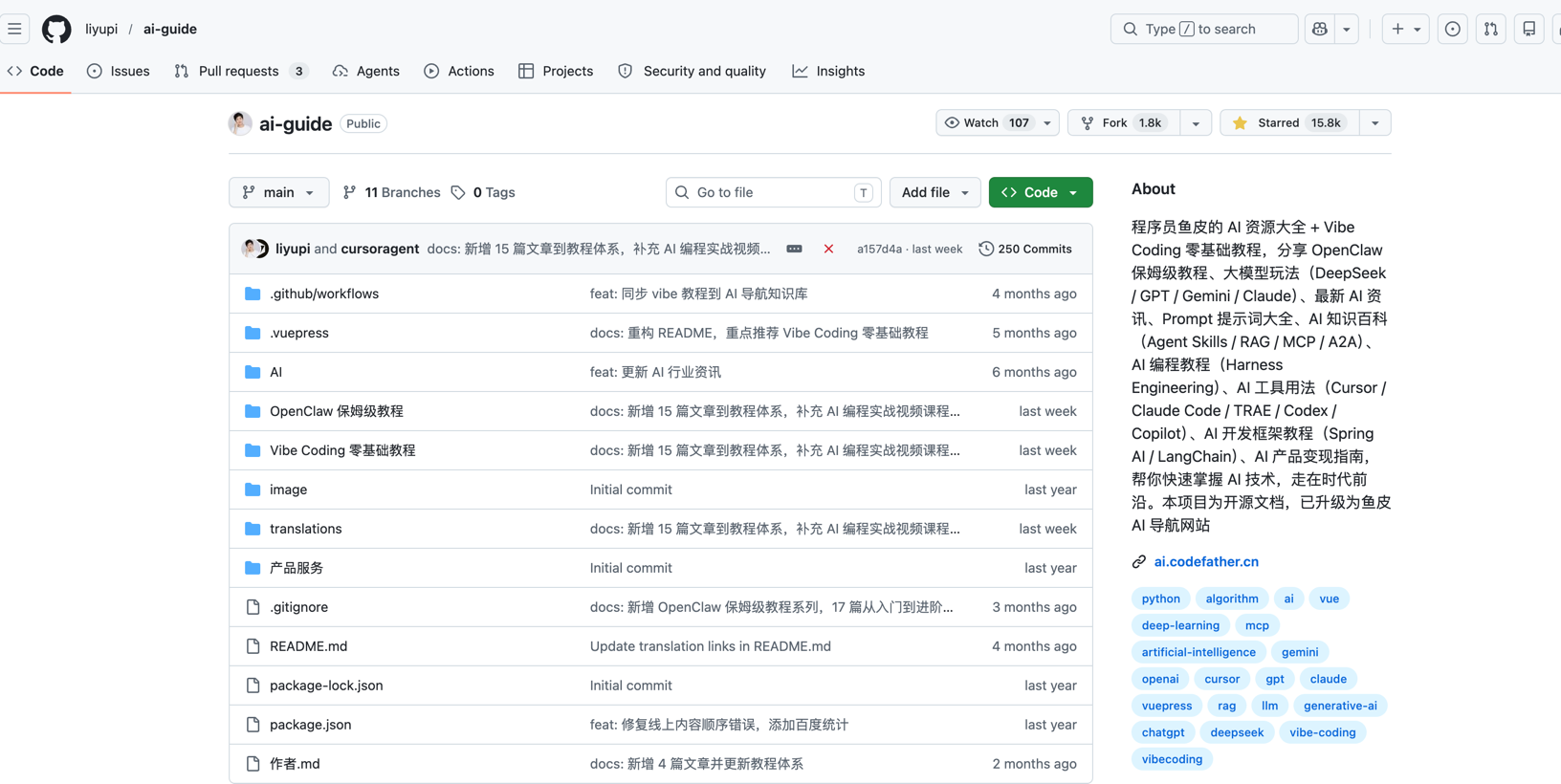Open the ai.codefather.cn website link
Screen dimensions: 1561x784
tap(1206, 561)
